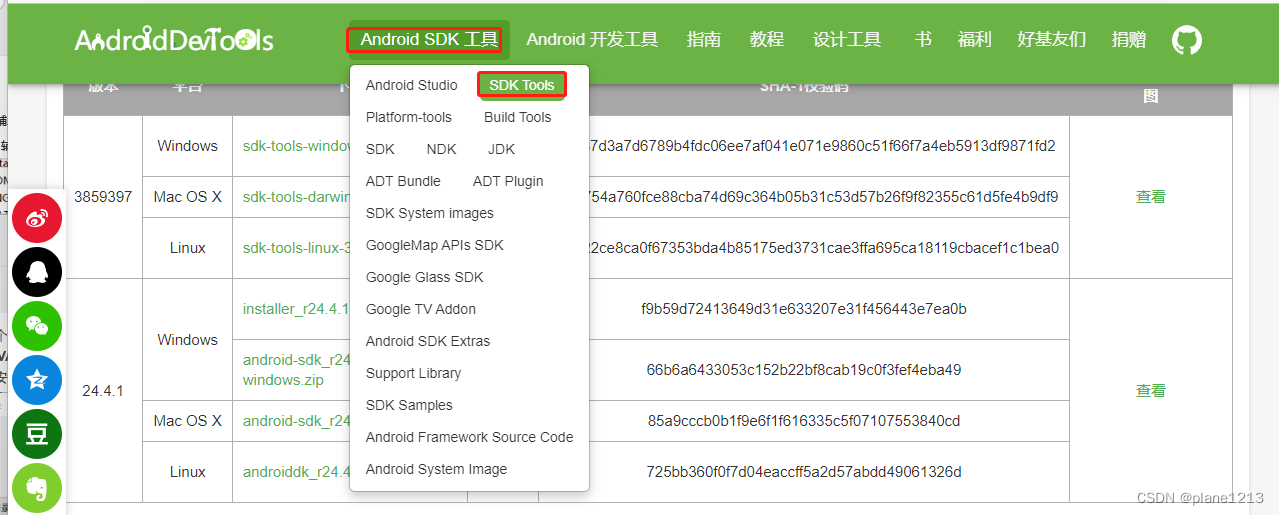Click SHA-1 hash 725bb360f0f7d04eaccff5a2d57abdd49061326d
The height and width of the screenshot is (515, 1279).
(804, 472)
